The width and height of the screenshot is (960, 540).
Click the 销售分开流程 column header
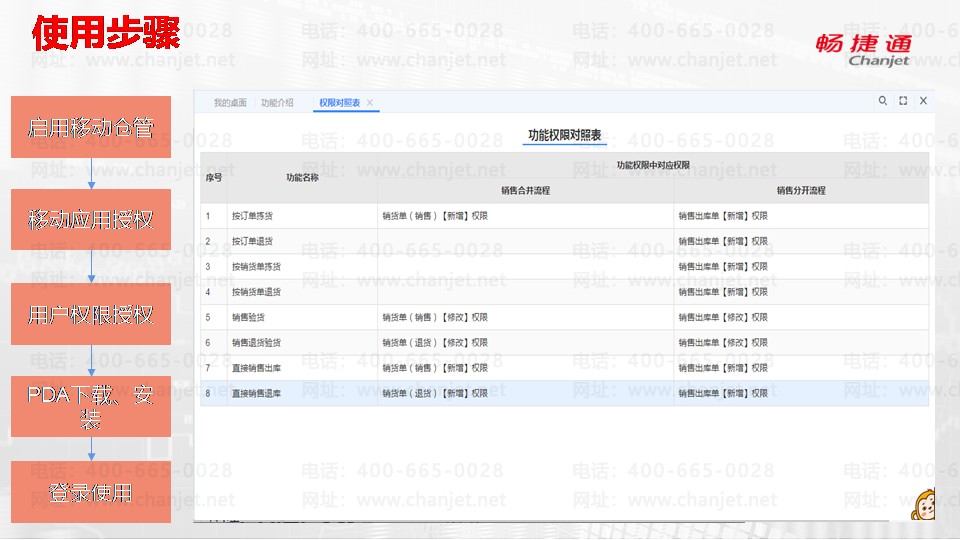pos(801,190)
